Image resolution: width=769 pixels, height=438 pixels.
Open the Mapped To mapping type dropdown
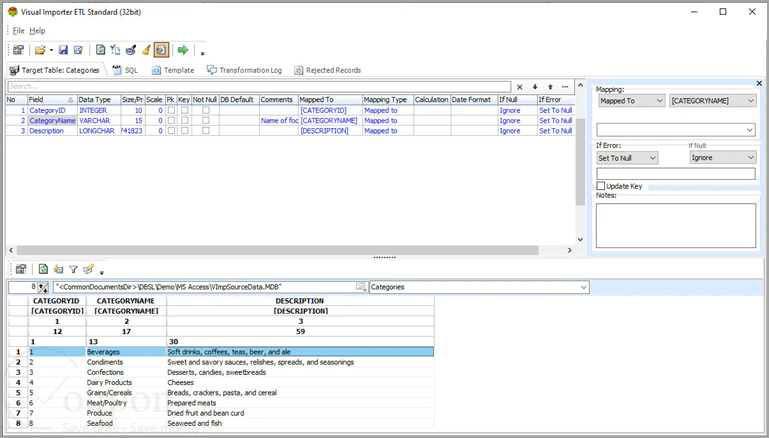[x=632, y=101]
